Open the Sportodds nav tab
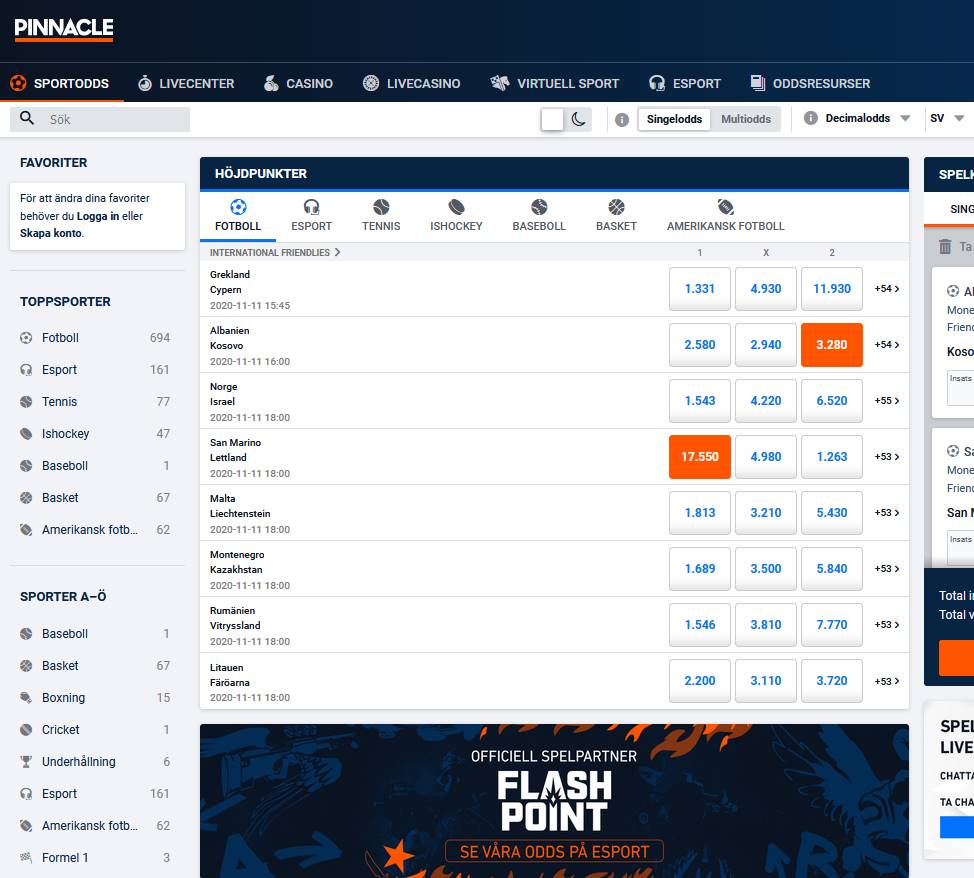974x878 pixels. 61,83
